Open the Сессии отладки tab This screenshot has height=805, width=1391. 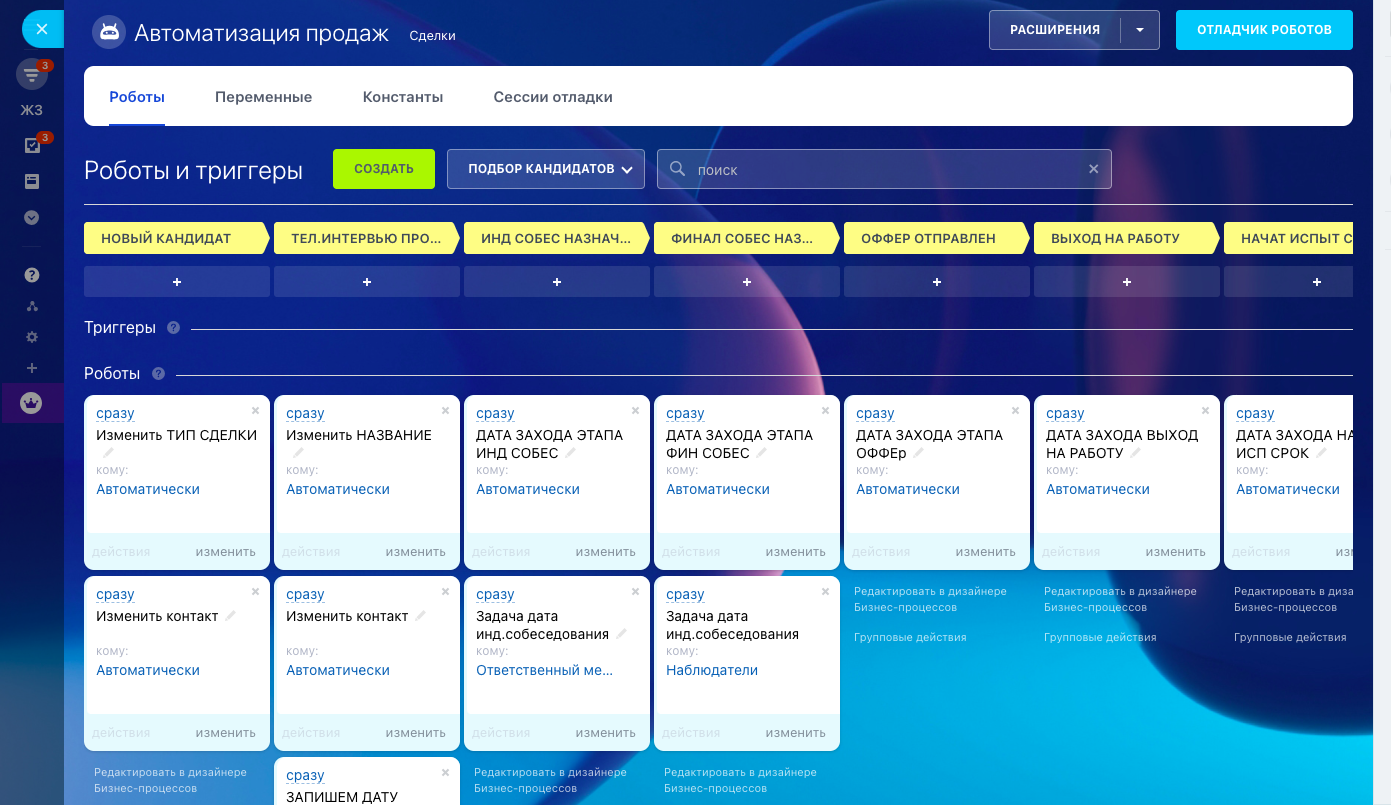(553, 97)
